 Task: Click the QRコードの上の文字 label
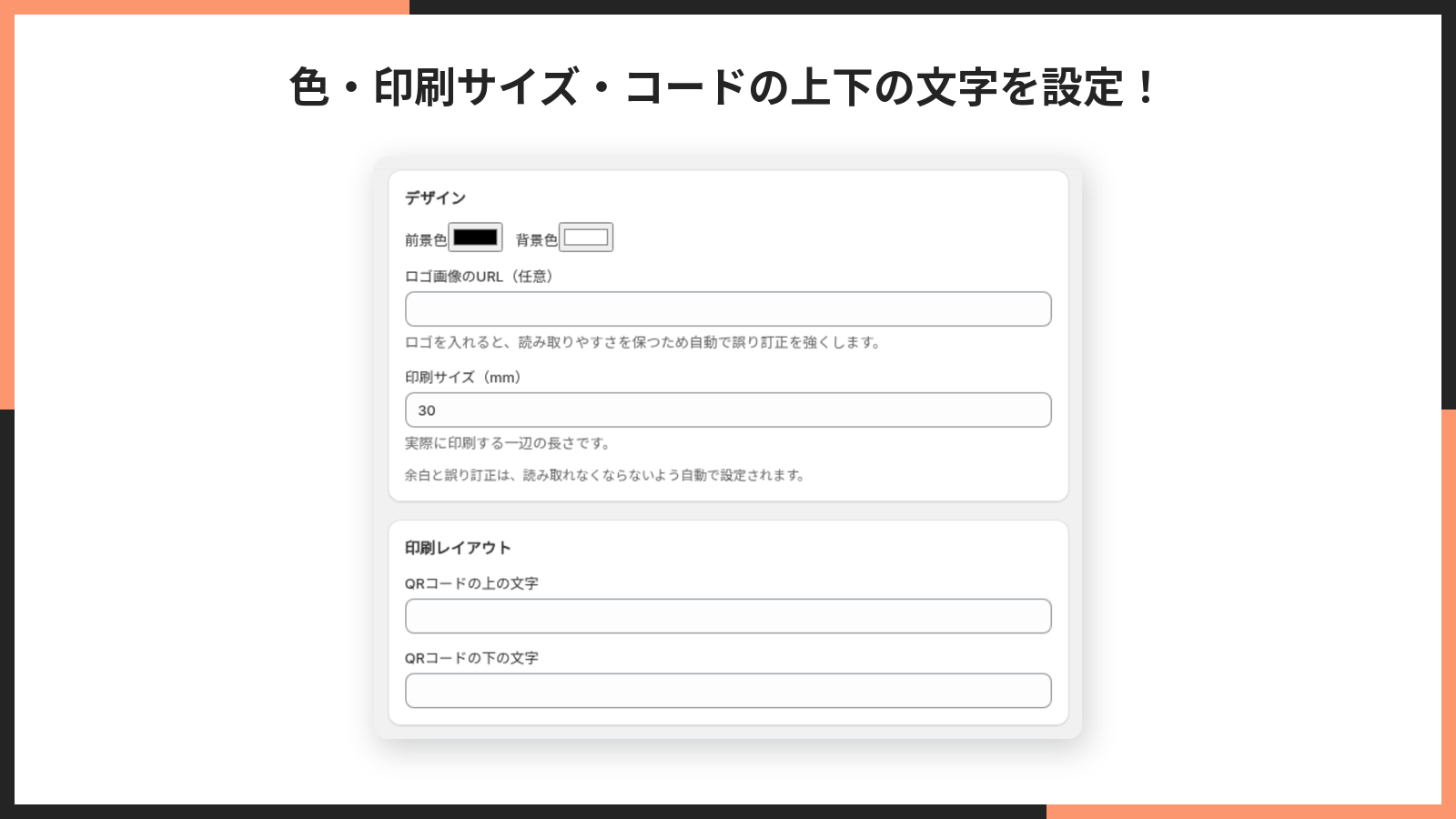471,583
